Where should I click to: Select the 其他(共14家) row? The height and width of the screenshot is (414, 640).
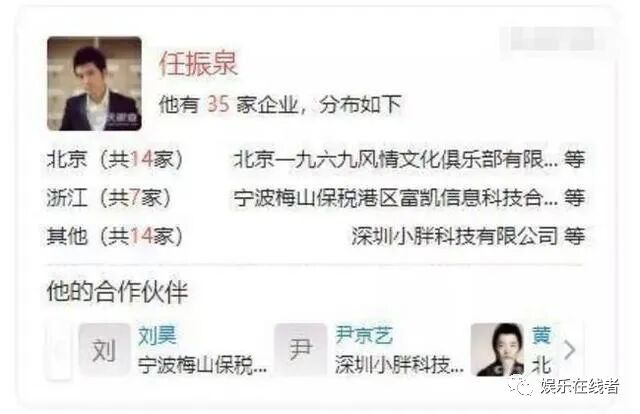pos(316,236)
